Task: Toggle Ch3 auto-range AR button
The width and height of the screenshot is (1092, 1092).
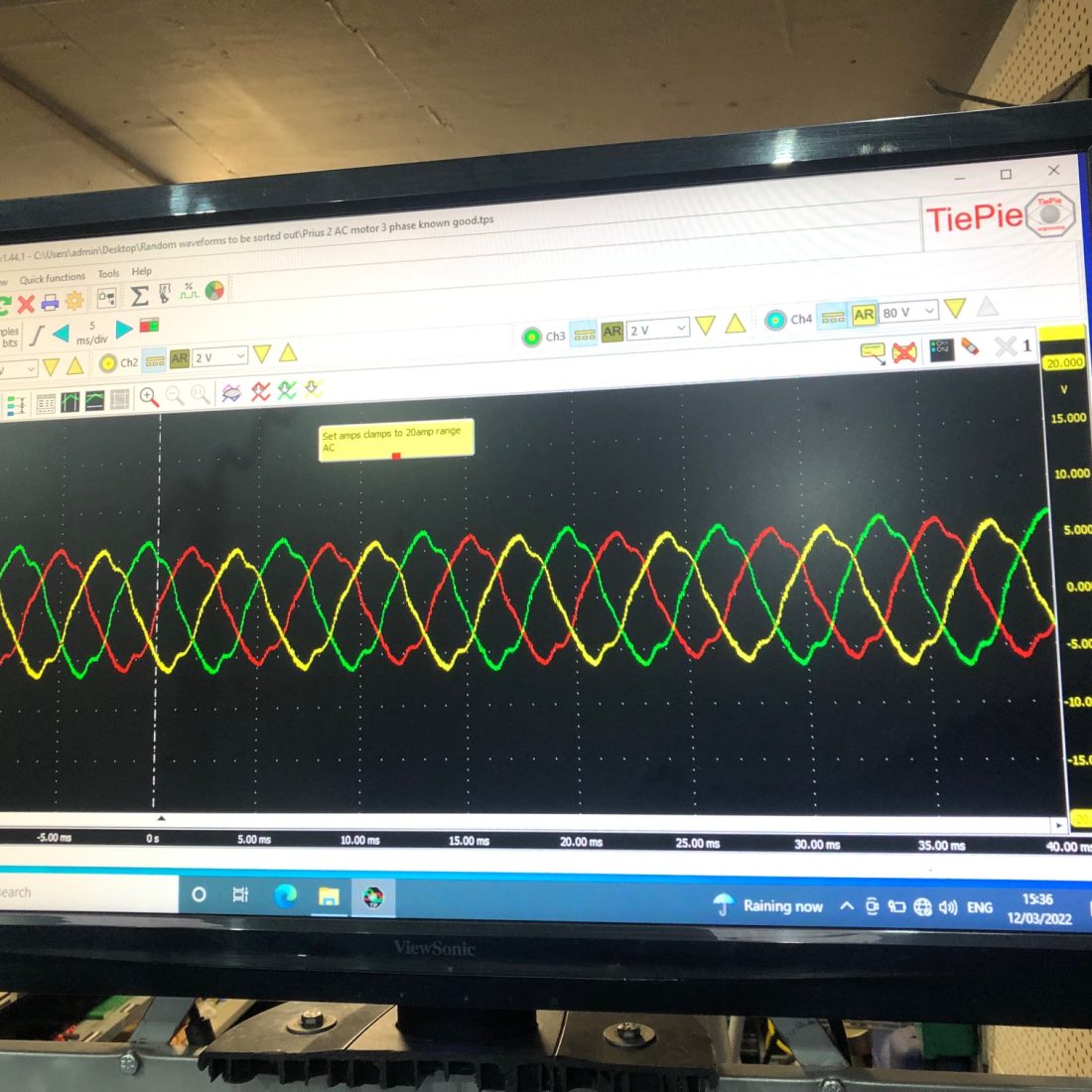Action: pyautogui.click(x=612, y=332)
